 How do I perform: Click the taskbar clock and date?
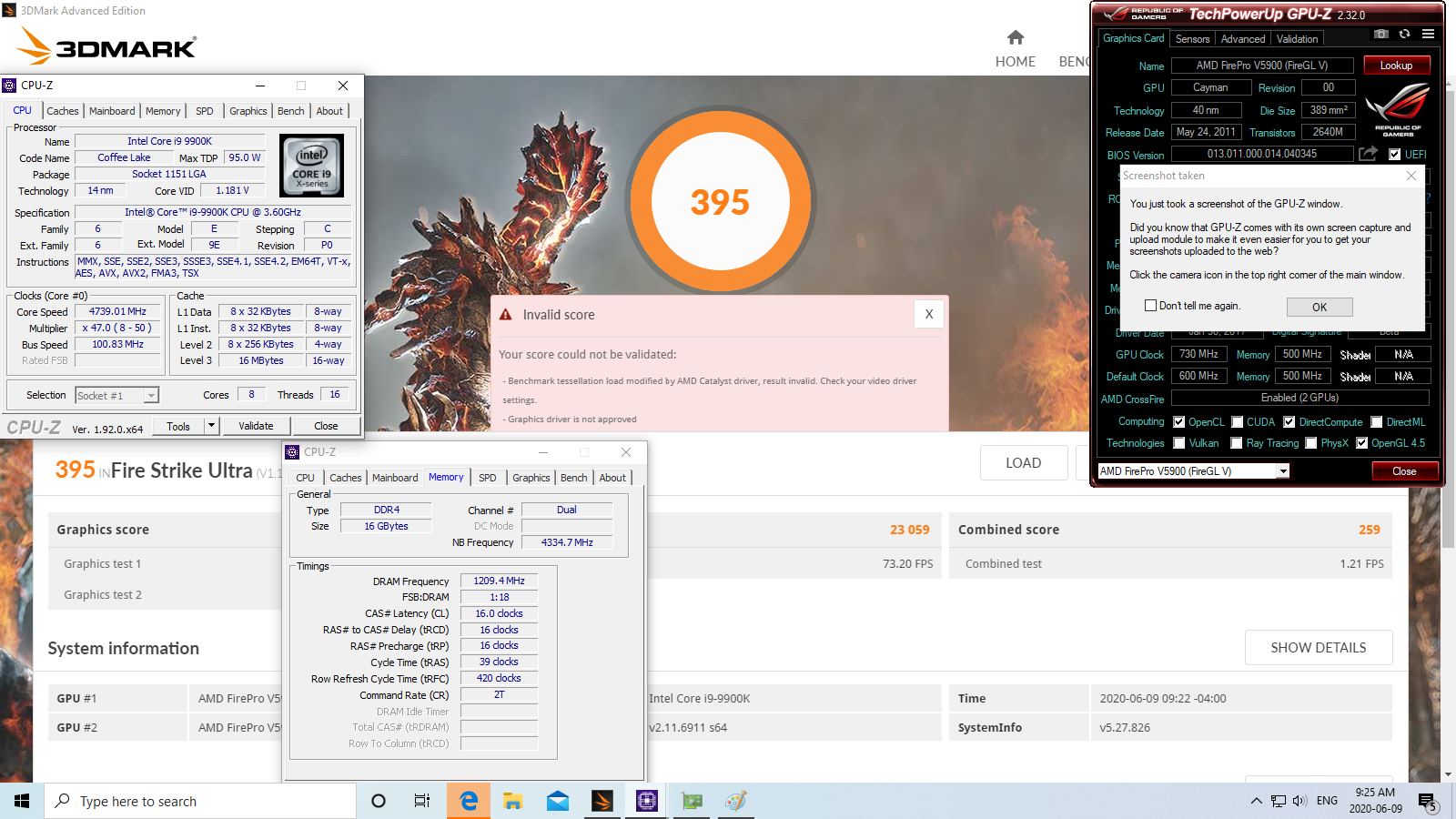(x=1375, y=801)
